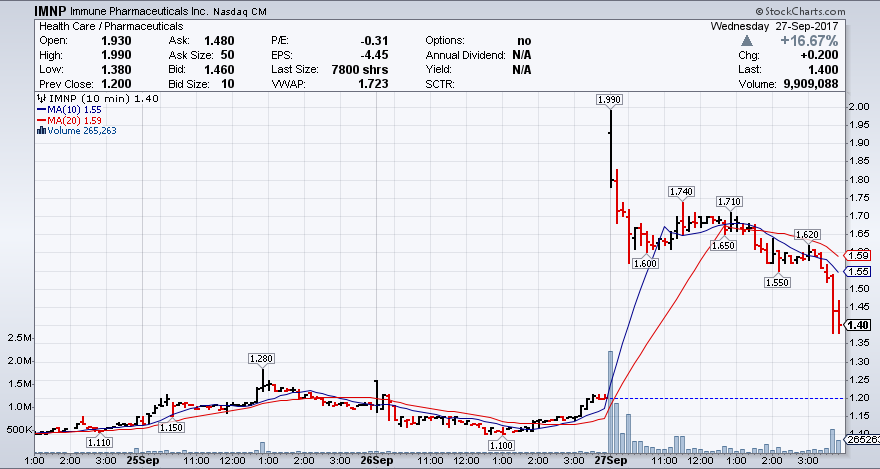
Task: Click the 265263 volume axis tag
Action: click(x=862, y=438)
